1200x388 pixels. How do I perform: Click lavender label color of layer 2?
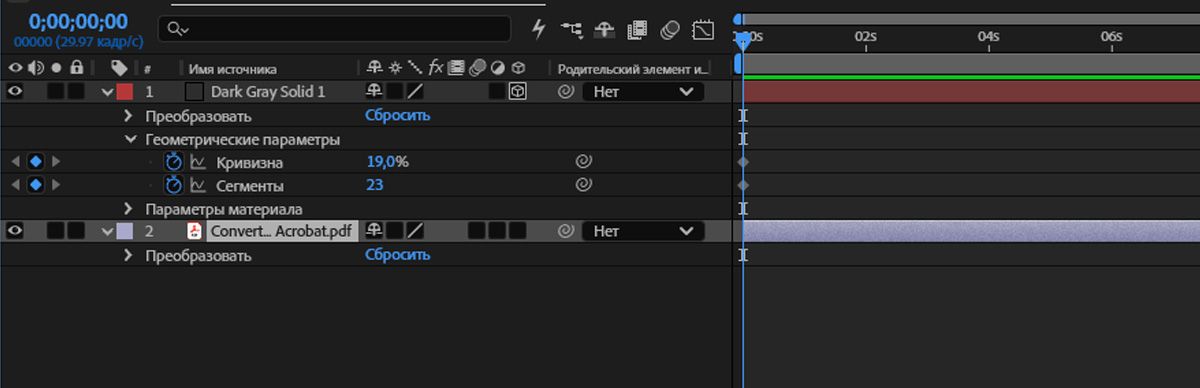click(125, 231)
